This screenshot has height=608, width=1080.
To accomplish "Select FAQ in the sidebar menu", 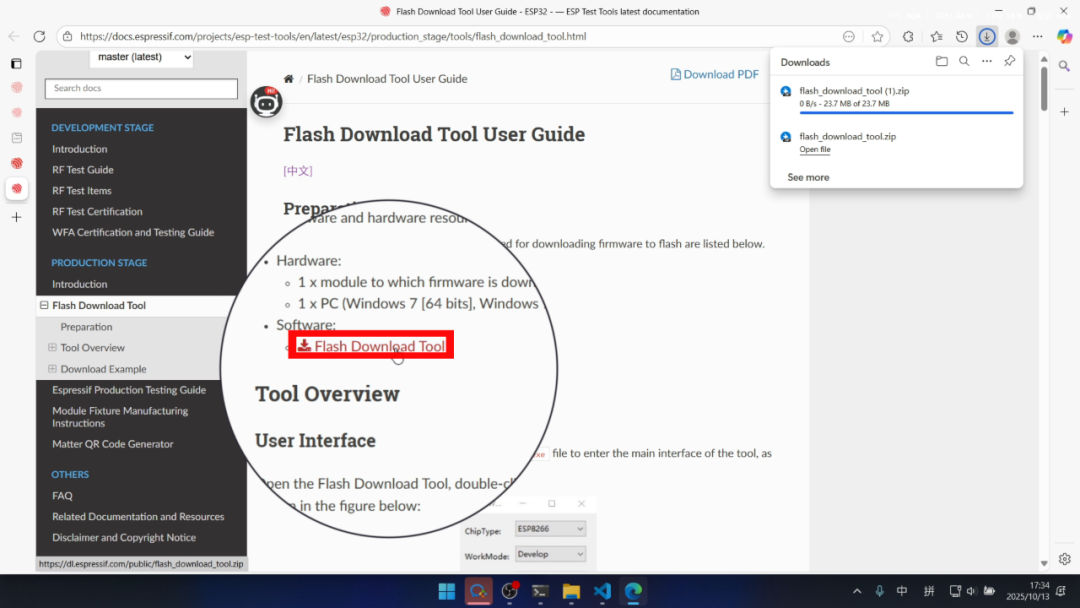I will click(62, 496).
